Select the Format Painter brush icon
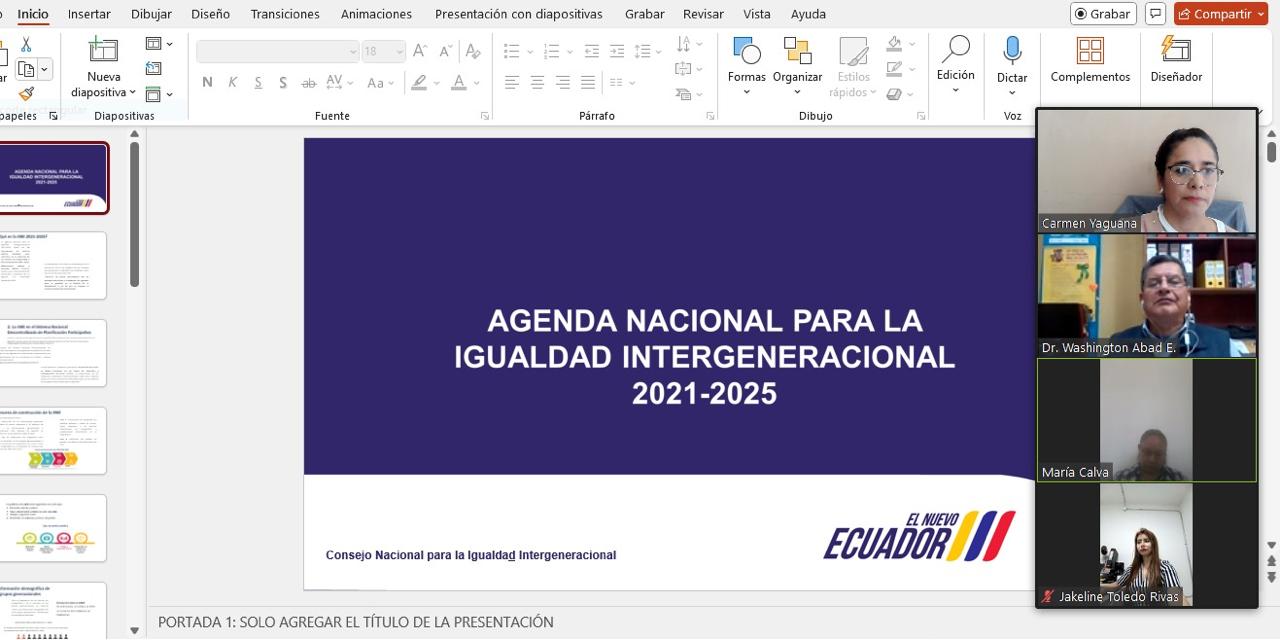1280x640 pixels. [26, 93]
